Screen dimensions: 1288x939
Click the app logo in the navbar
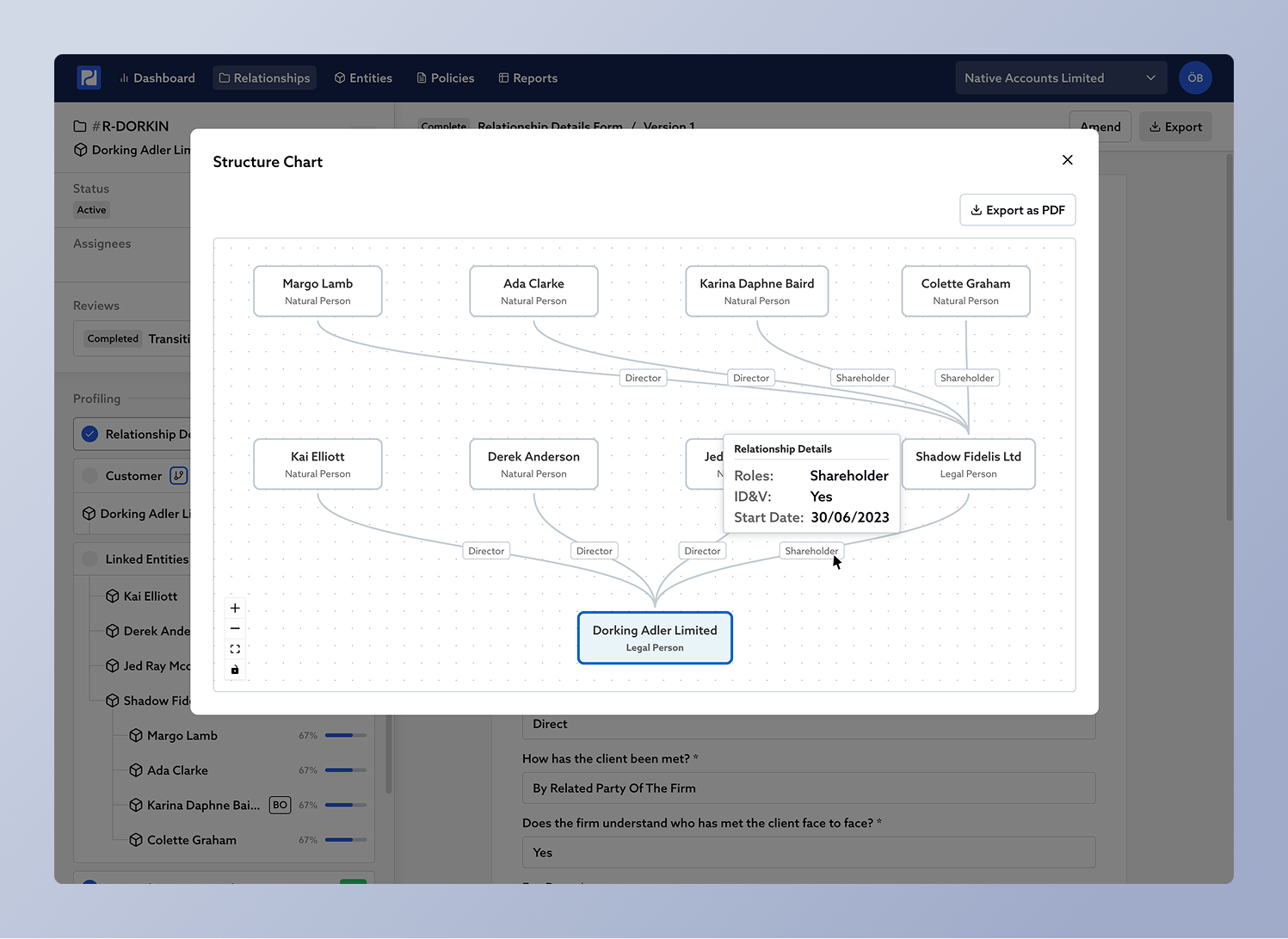click(89, 77)
